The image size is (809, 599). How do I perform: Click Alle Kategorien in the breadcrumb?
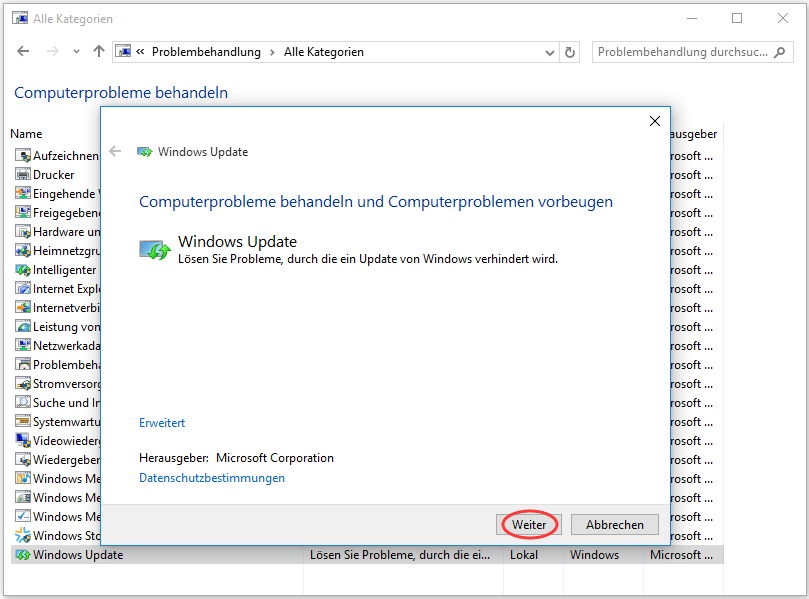pyautogui.click(x=323, y=52)
